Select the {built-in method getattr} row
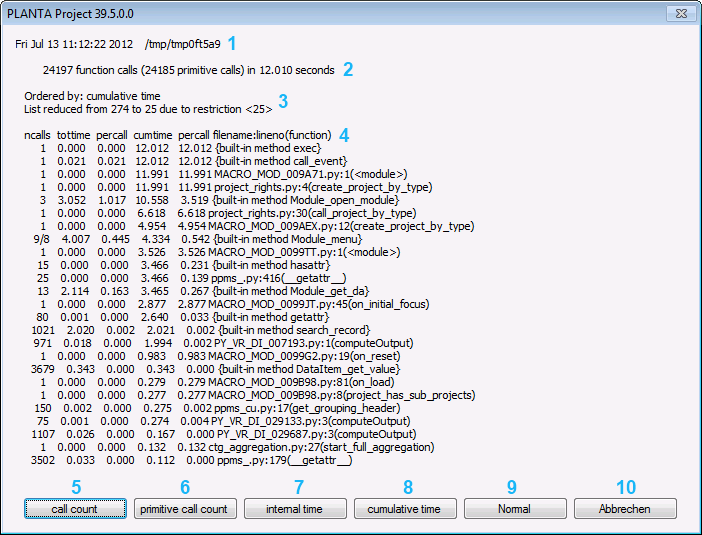The height and width of the screenshot is (535, 702). pos(183,317)
